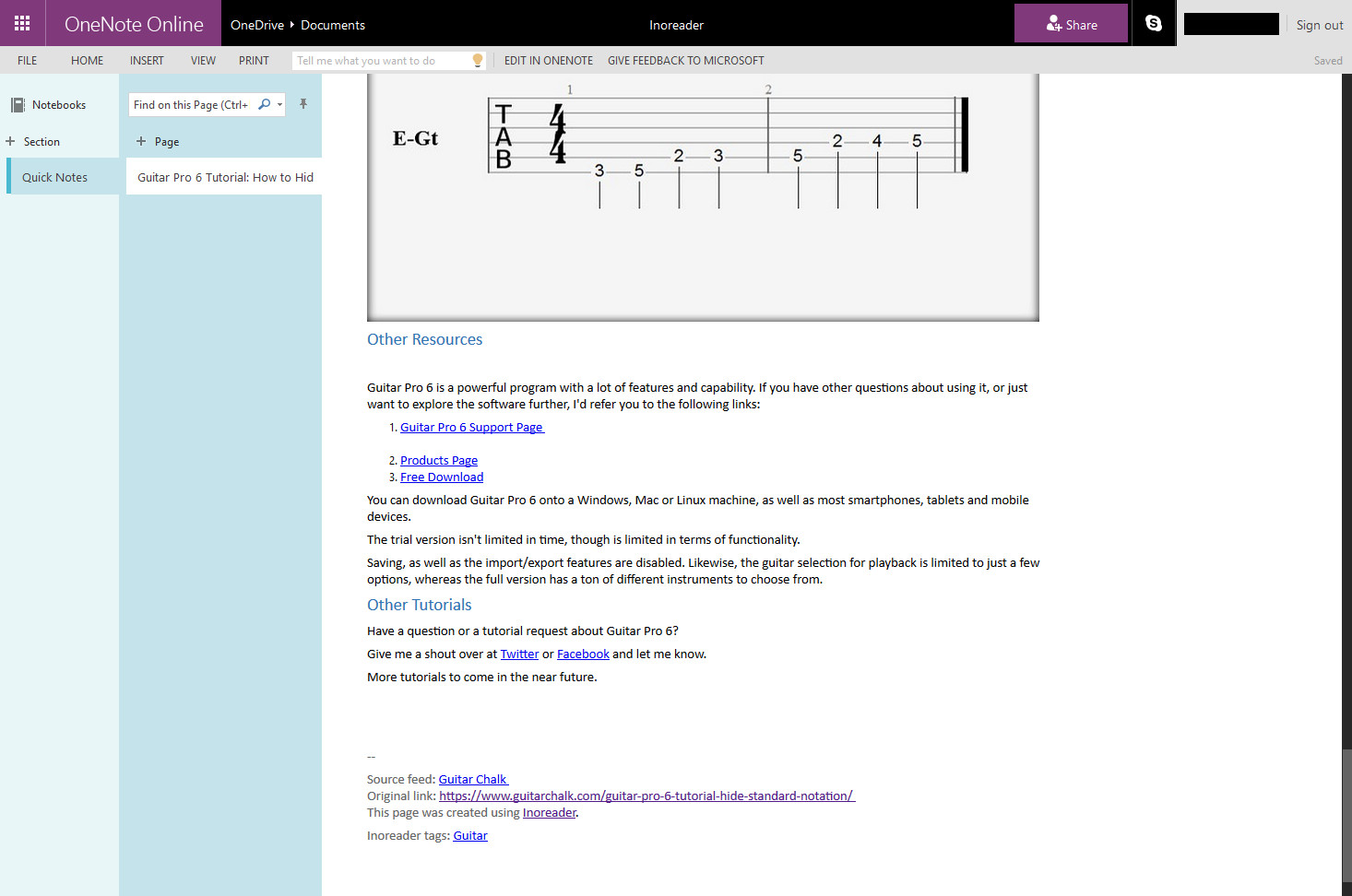The width and height of the screenshot is (1352, 896).
Task: Click the Other Tutorials heading
Action: [420, 605]
